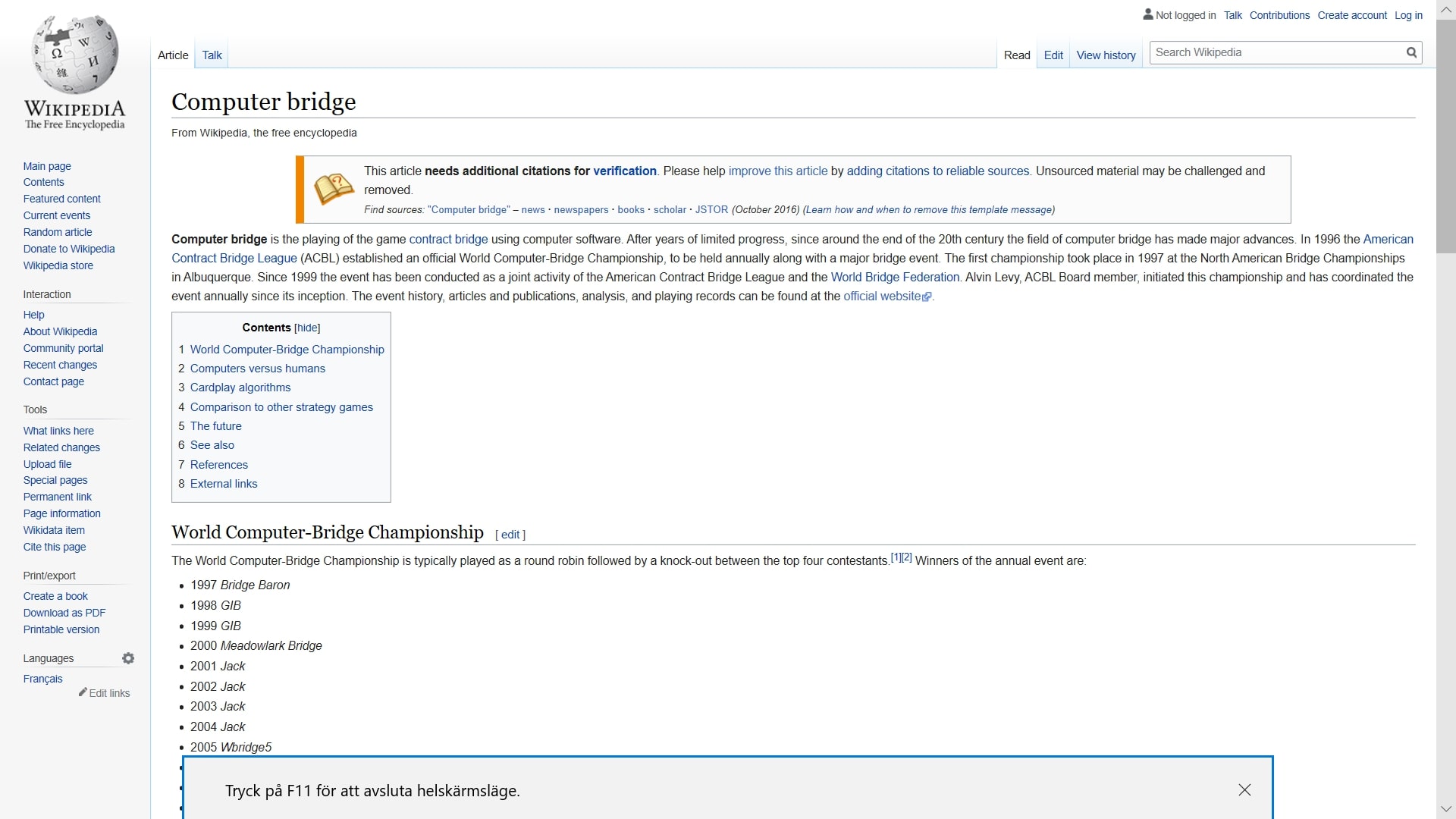Go to The future contents entry
Image resolution: width=1456 pixels, height=819 pixels.
(216, 426)
